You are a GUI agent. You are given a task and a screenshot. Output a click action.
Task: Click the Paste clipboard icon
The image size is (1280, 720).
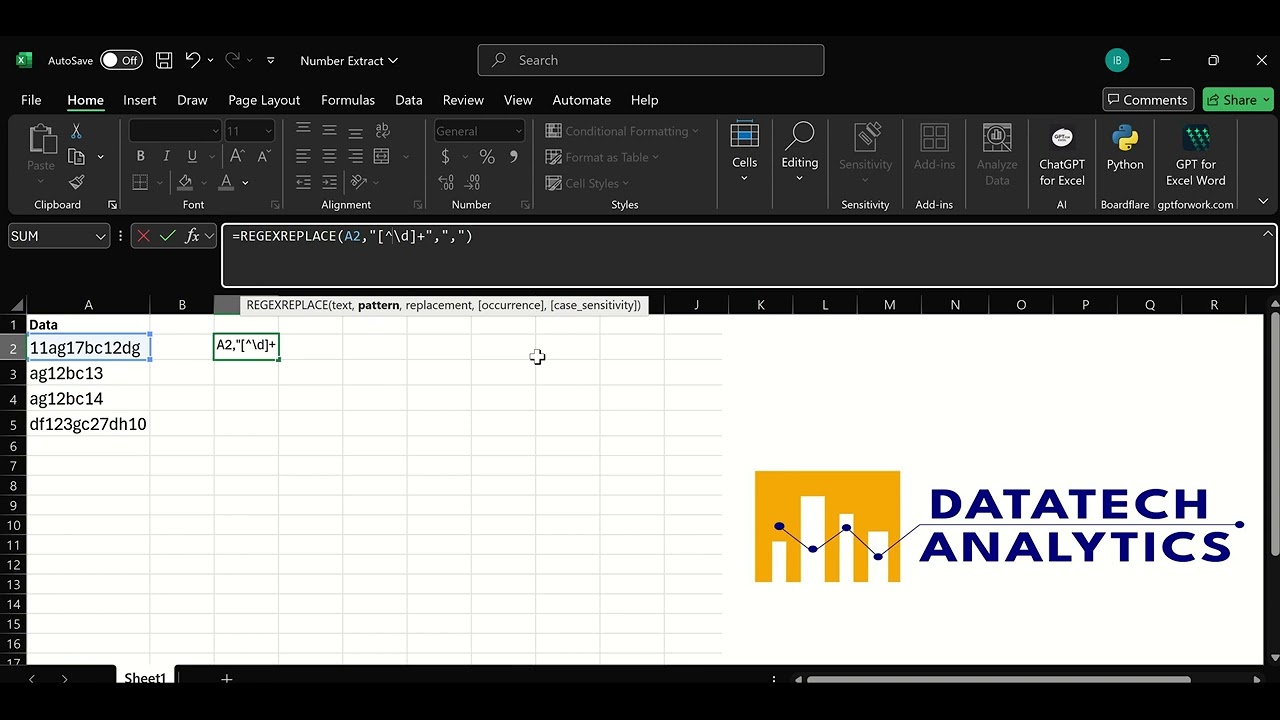[41, 140]
